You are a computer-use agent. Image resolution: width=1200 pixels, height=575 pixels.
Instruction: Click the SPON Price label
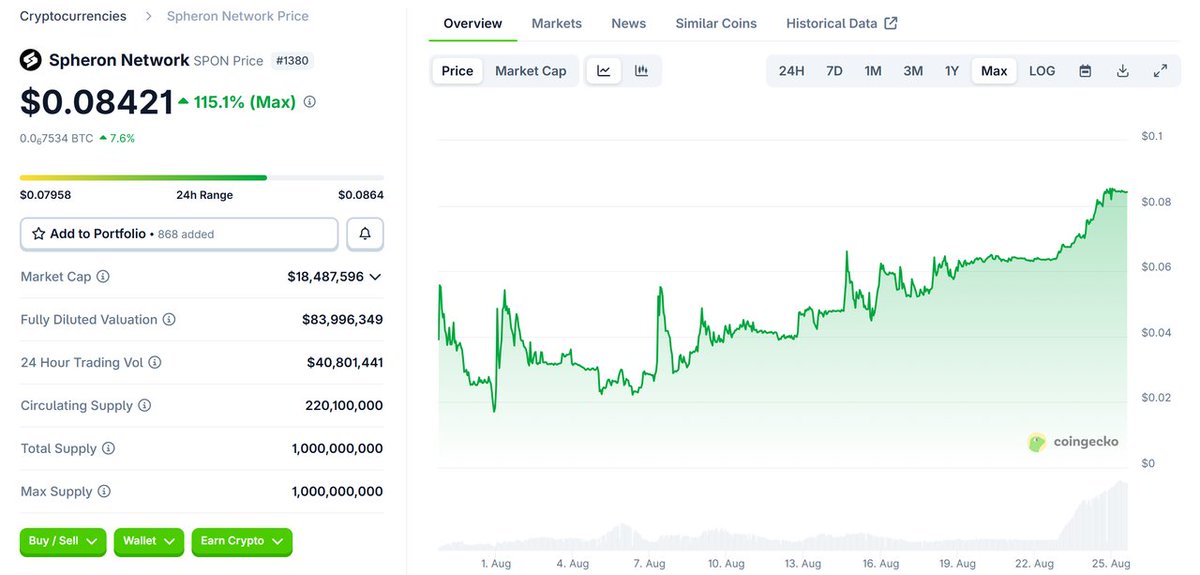229,61
